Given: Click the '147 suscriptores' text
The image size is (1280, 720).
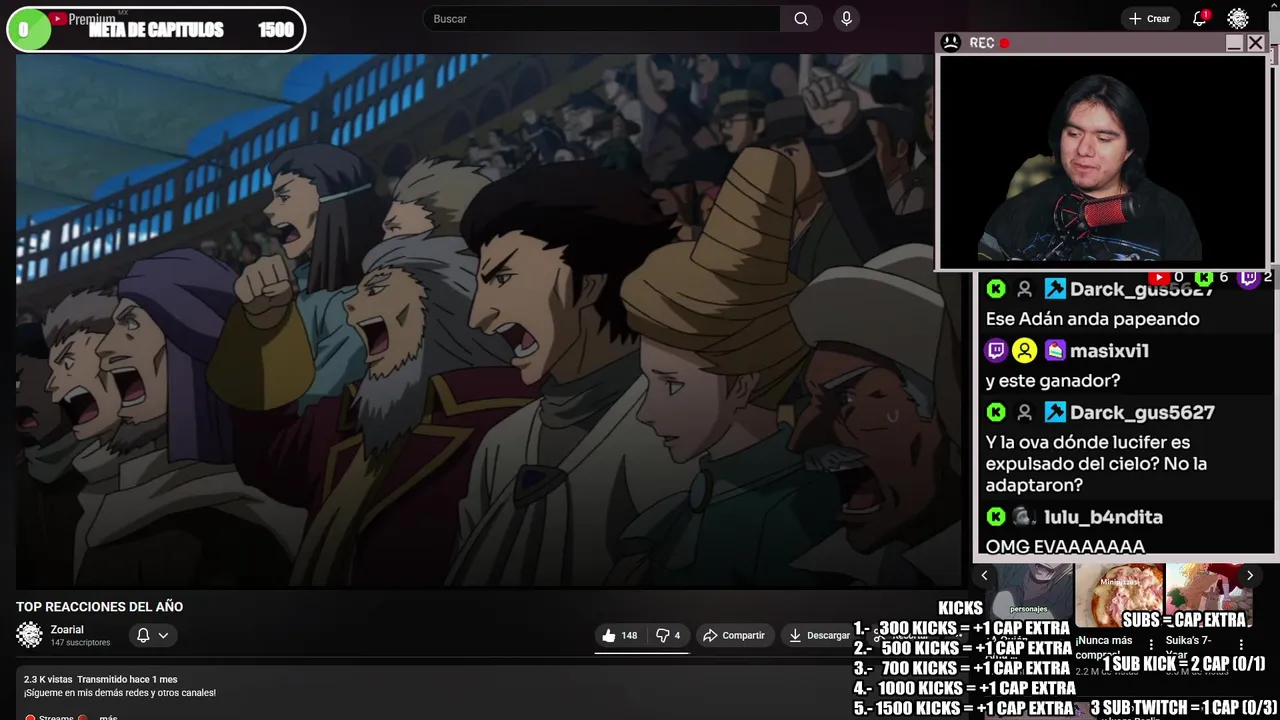Looking at the screenshot, I should point(80,643).
